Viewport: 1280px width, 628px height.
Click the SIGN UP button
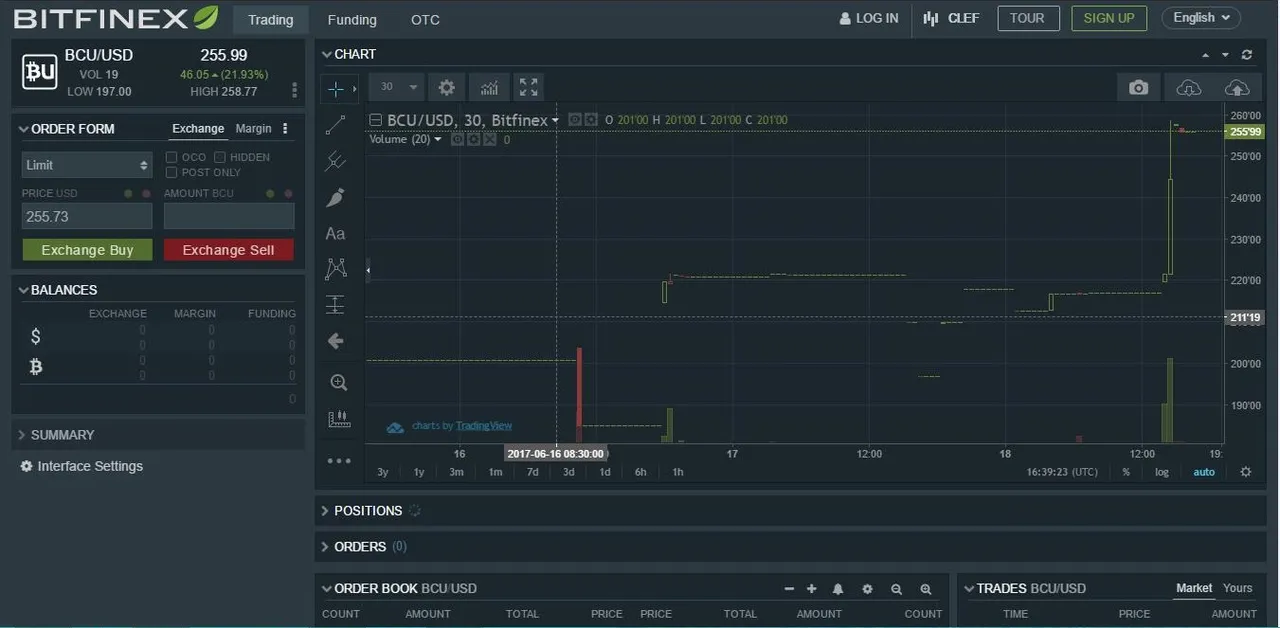pos(1109,18)
